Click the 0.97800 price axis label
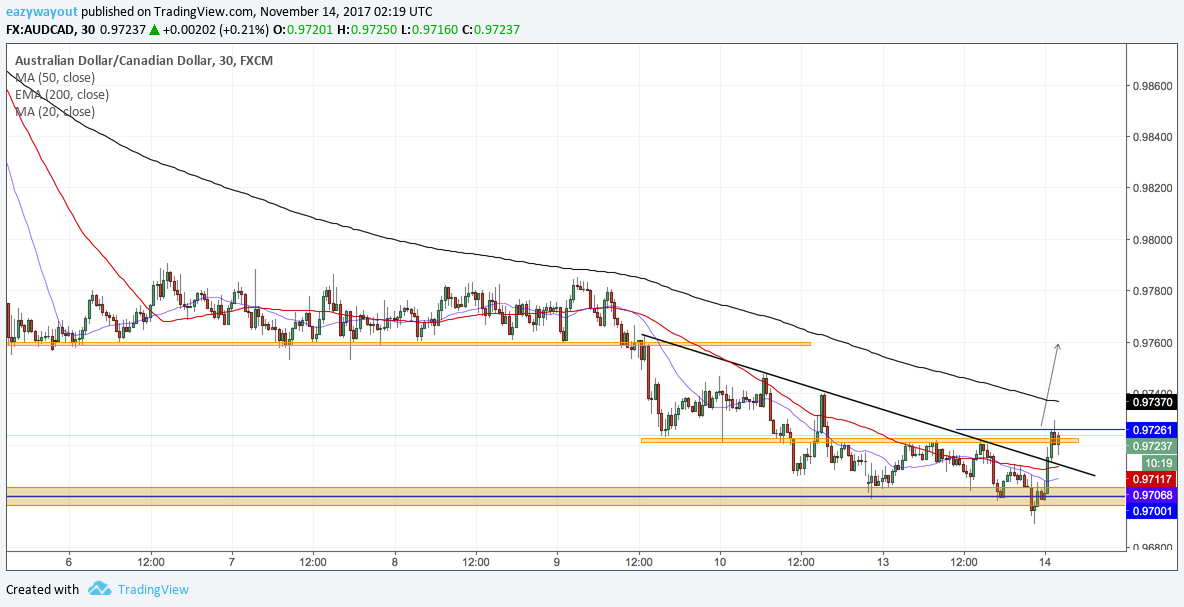The height and width of the screenshot is (607, 1184). [1152, 291]
